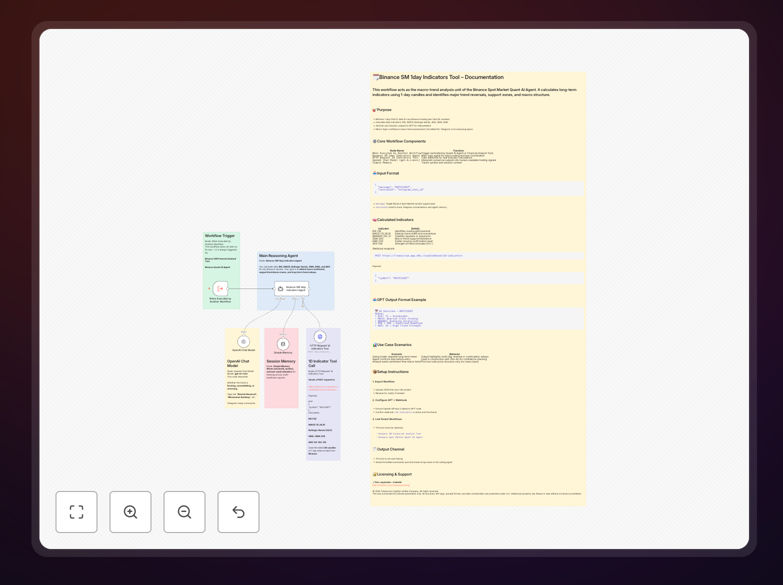Open the red support link in Licensing section

(391, 485)
